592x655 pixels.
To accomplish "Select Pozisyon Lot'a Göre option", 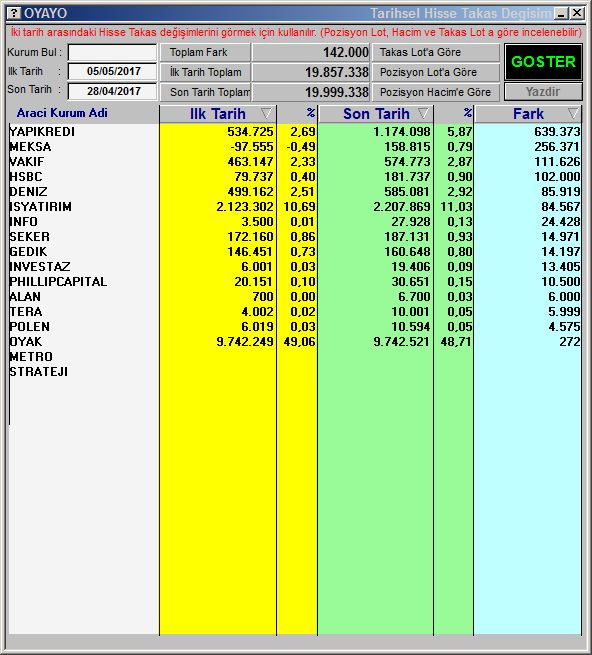I will coord(436,72).
